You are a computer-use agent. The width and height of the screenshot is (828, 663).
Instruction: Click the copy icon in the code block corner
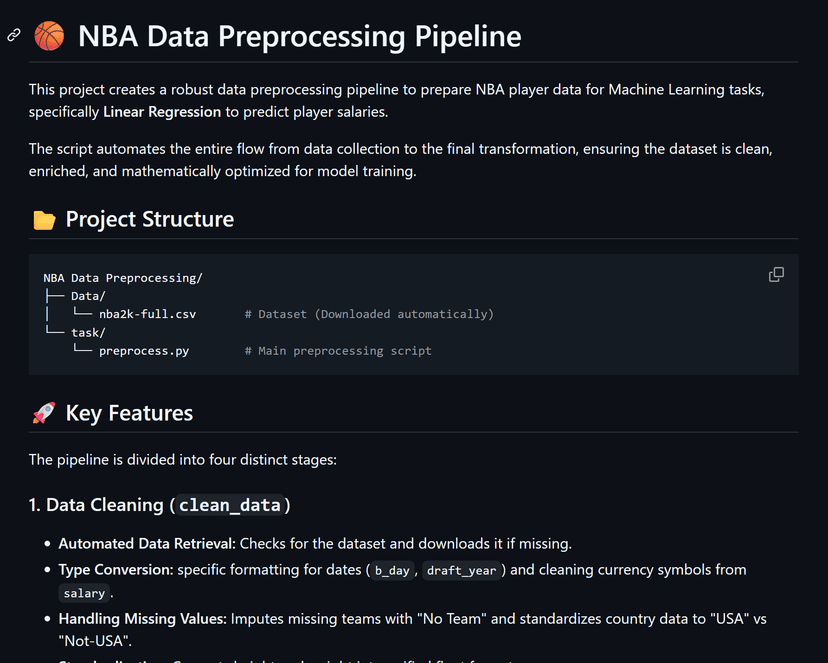pos(776,274)
